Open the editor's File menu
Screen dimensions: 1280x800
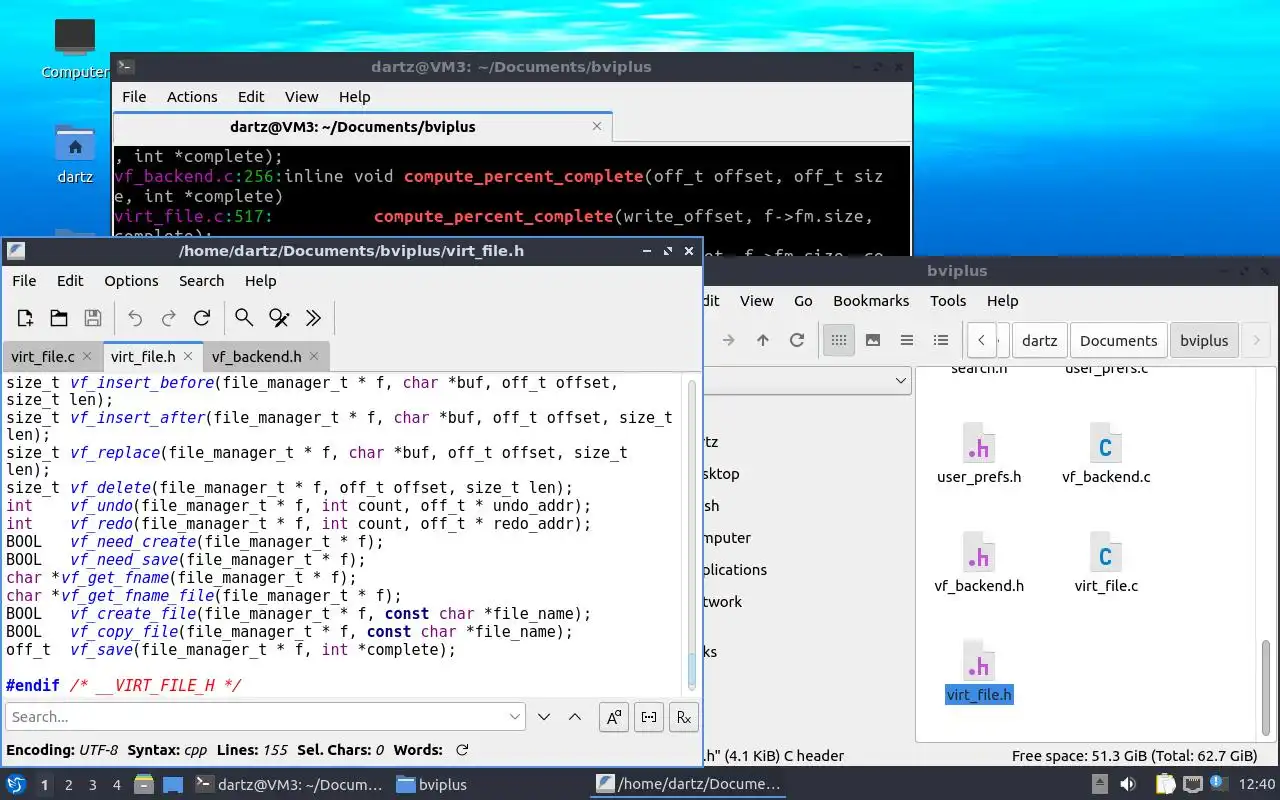(24, 281)
